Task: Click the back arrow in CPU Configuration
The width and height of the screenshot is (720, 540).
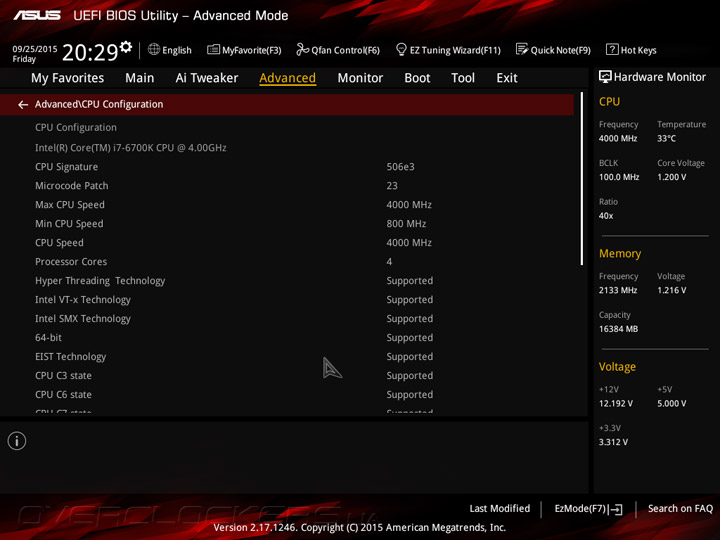Action: point(23,105)
